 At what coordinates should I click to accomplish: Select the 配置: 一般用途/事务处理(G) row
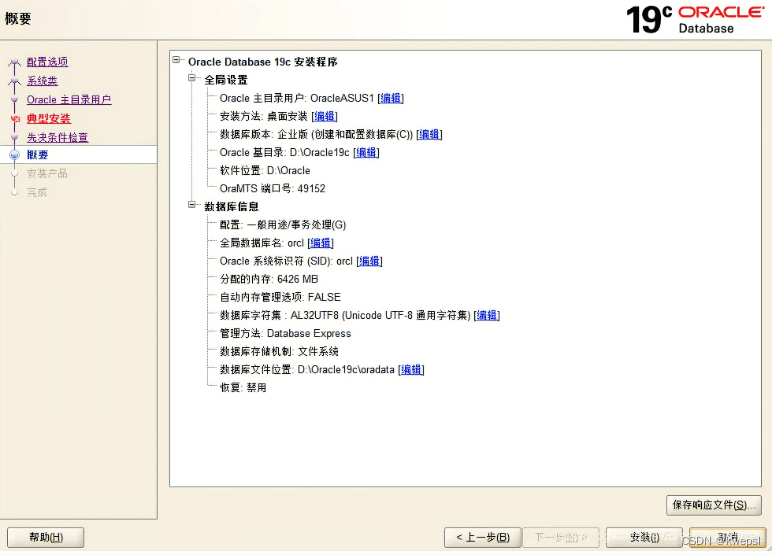(283, 225)
